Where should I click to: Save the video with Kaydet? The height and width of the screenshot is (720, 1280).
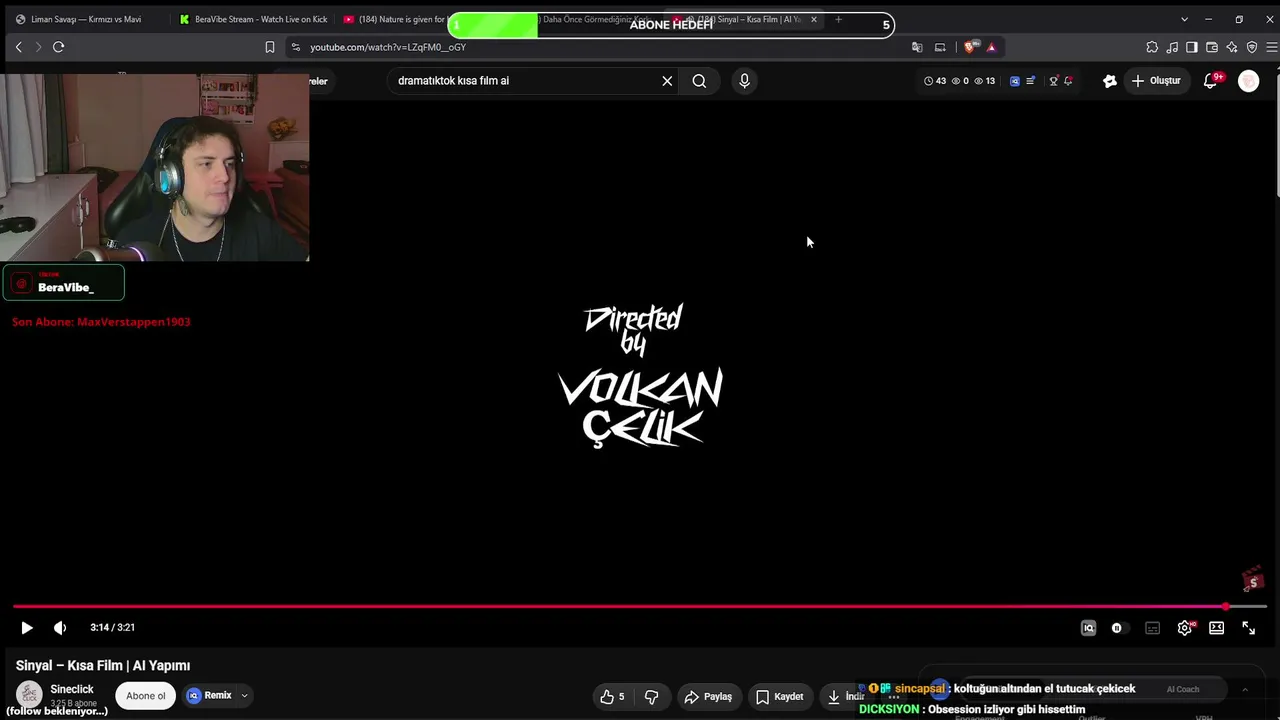tap(780, 697)
